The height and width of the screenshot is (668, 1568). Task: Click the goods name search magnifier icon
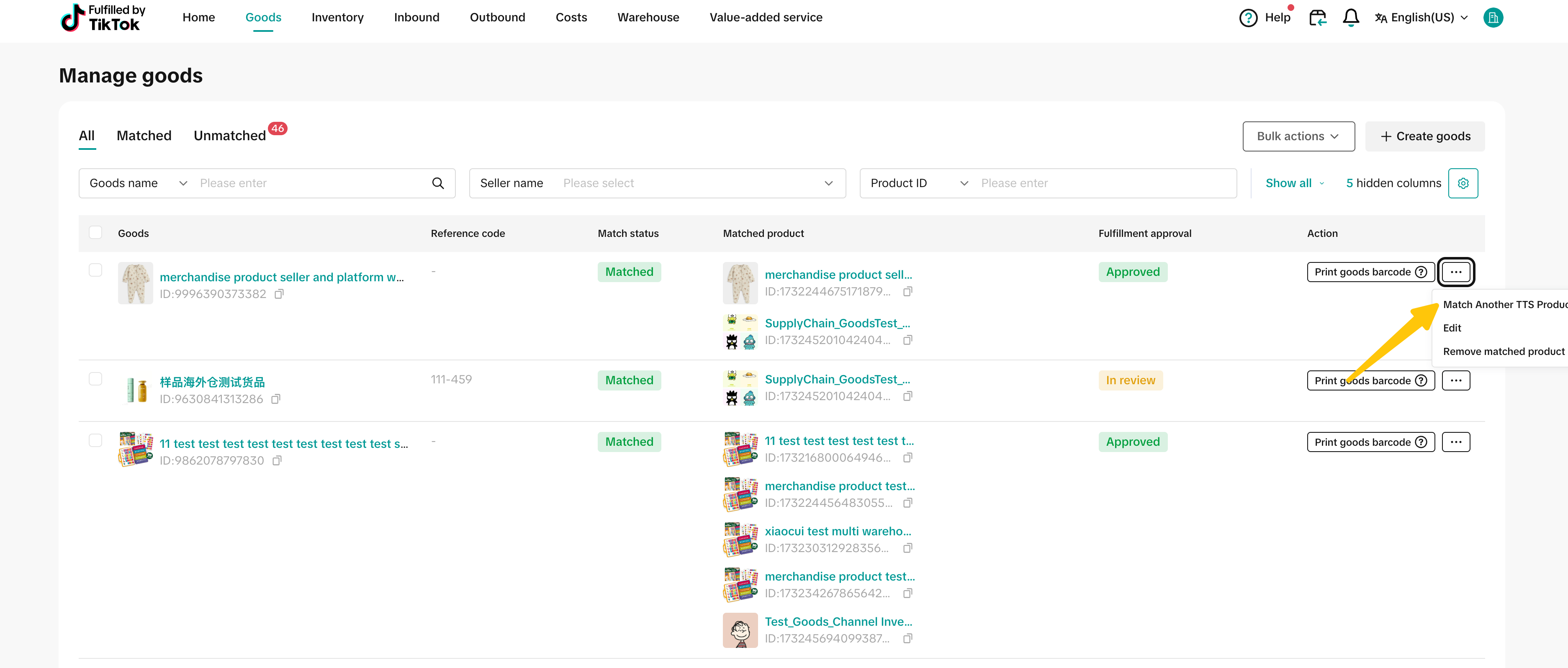point(438,183)
